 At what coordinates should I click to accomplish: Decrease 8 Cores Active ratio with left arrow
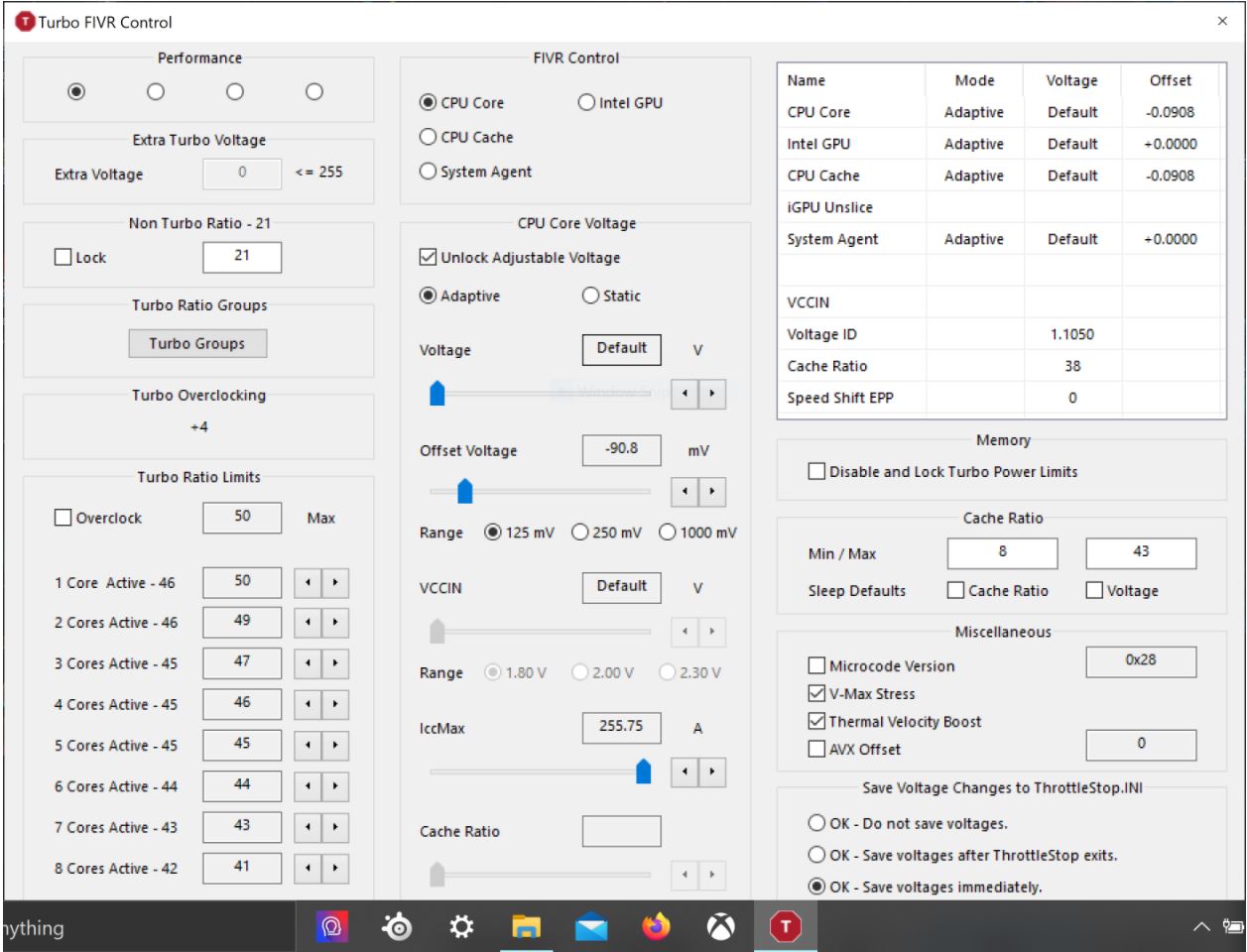tap(309, 870)
